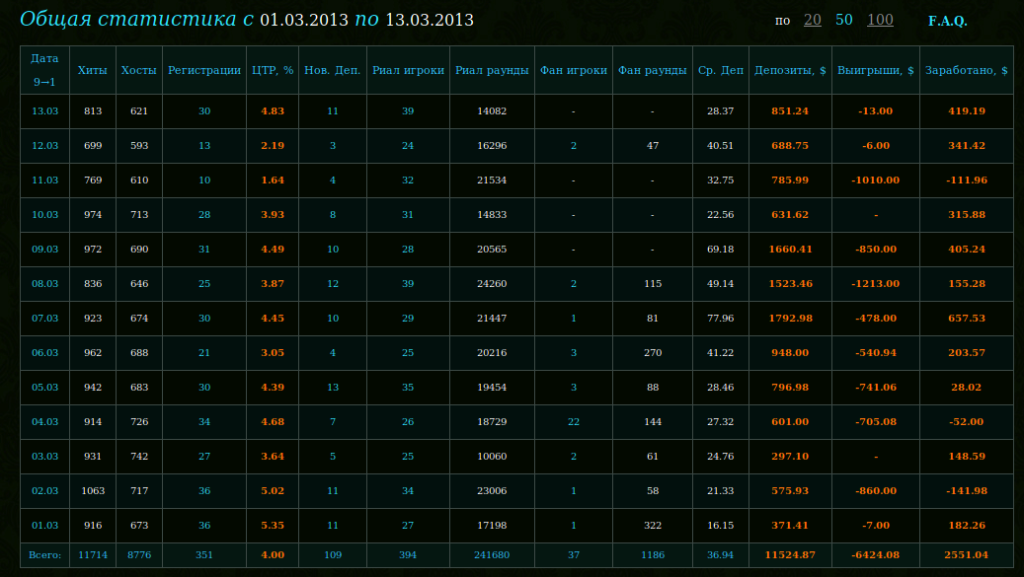The image size is (1024, 577).
Task: Click the Ср. Деп column header
Action: tap(720, 70)
